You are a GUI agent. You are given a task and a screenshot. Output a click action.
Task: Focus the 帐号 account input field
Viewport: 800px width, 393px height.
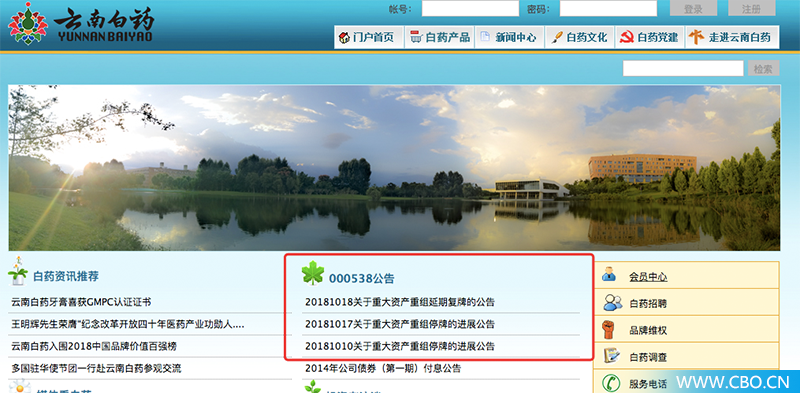pyautogui.click(x=470, y=8)
